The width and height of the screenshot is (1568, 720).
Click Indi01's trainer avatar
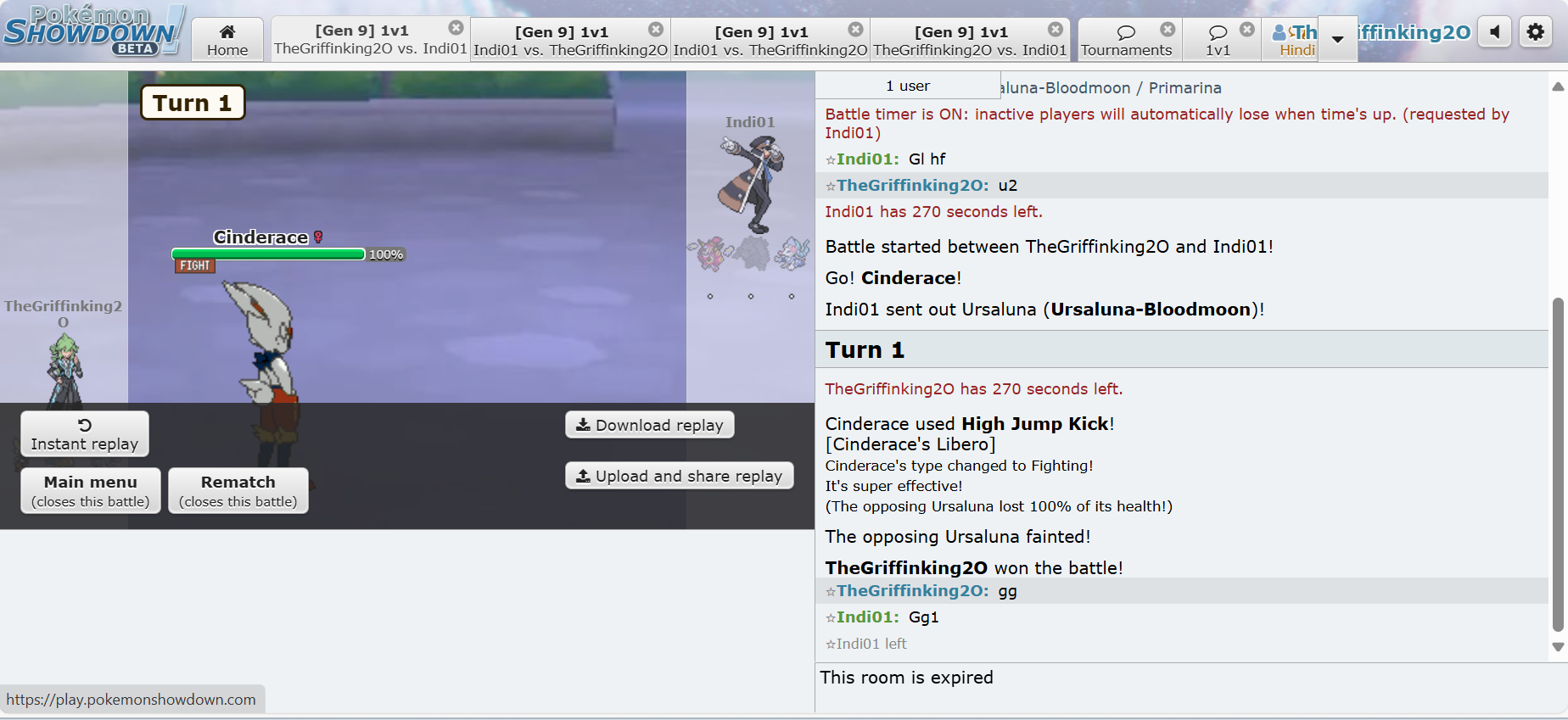pyautogui.click(x=752, y=183)
